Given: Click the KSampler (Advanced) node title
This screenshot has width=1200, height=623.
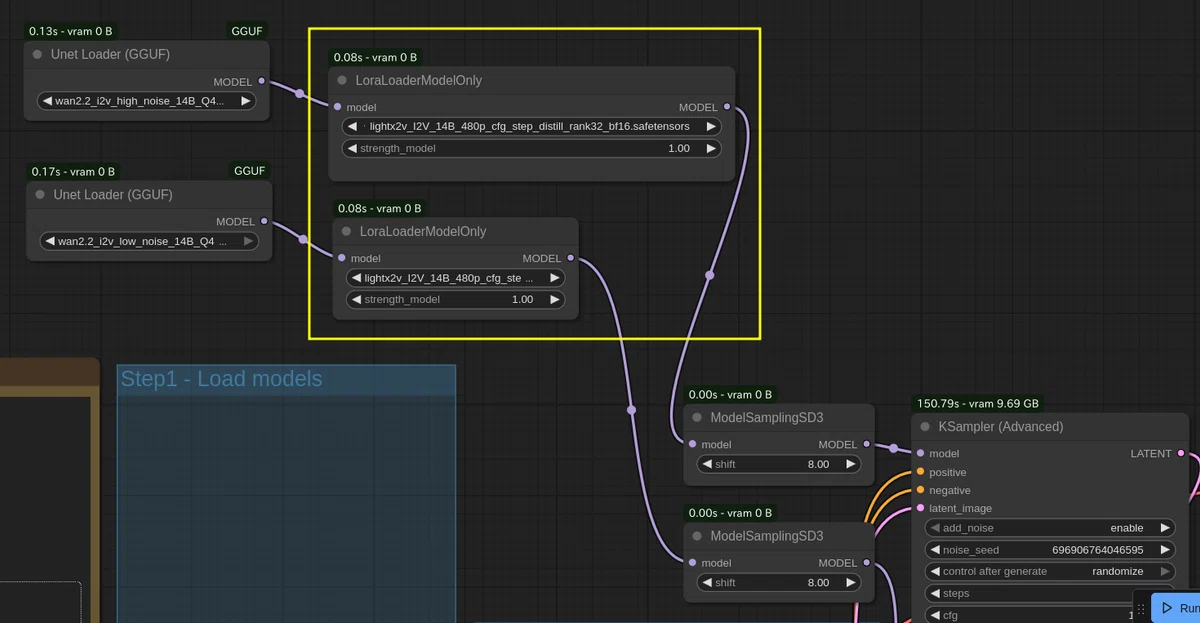Looking at the screenshot, I should [1000, 426].
